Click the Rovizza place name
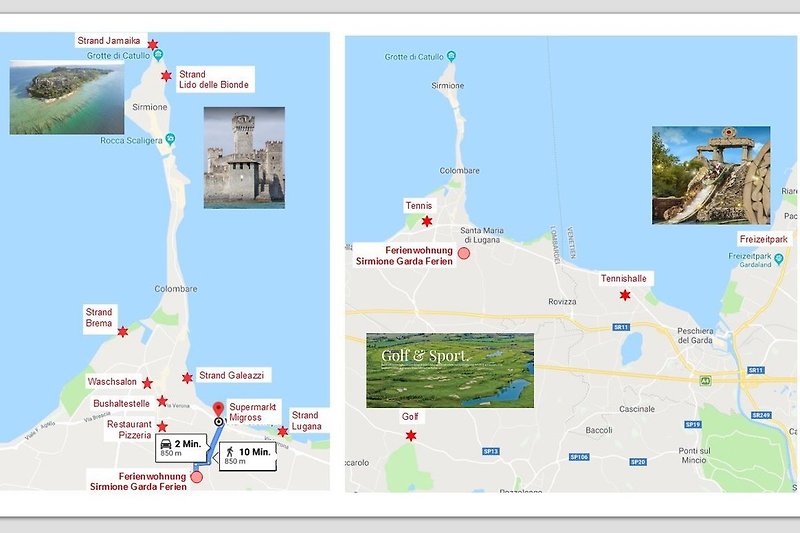 (562, 301)
